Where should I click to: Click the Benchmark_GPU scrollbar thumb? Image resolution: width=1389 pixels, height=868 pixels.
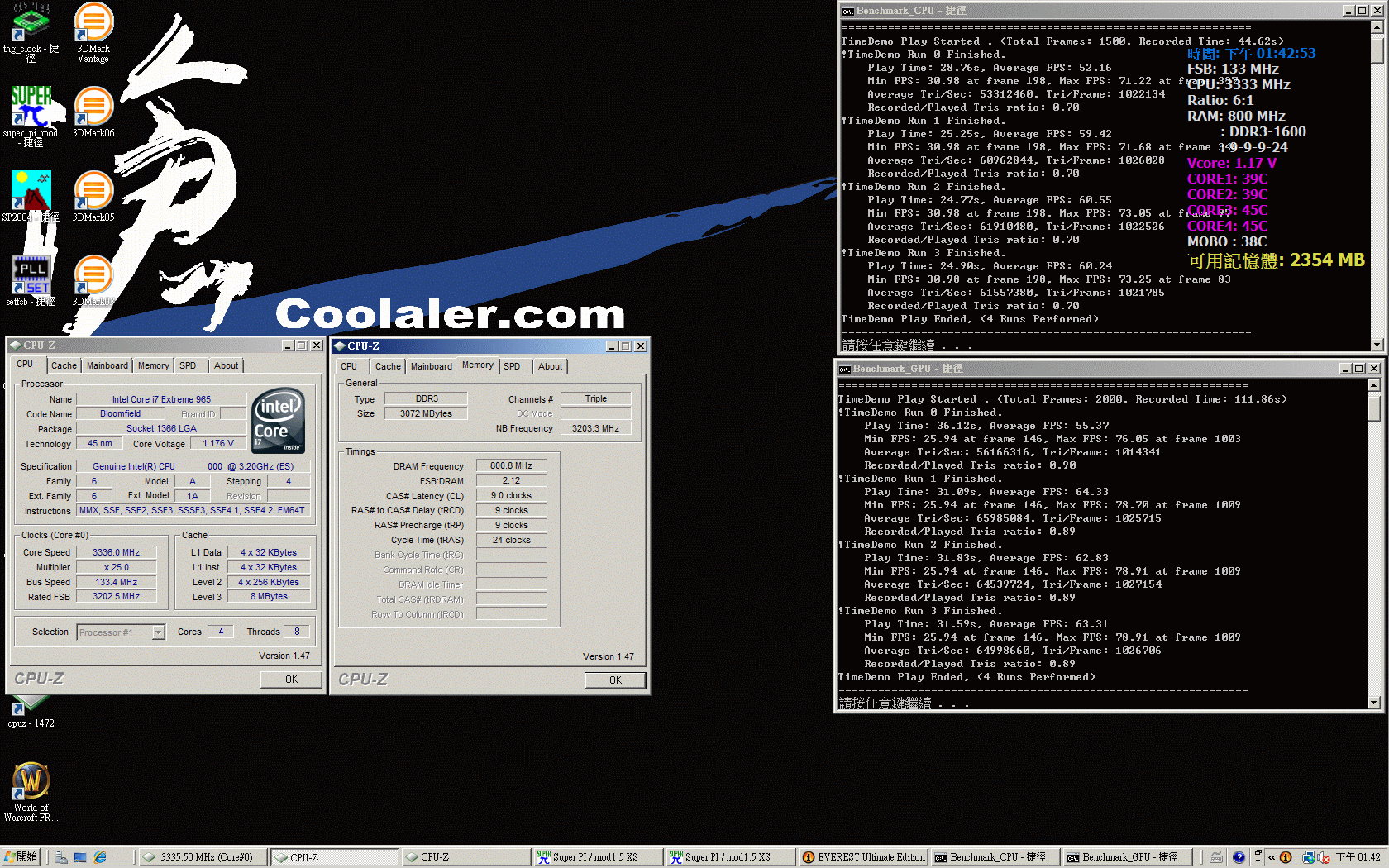point(1373,407)
